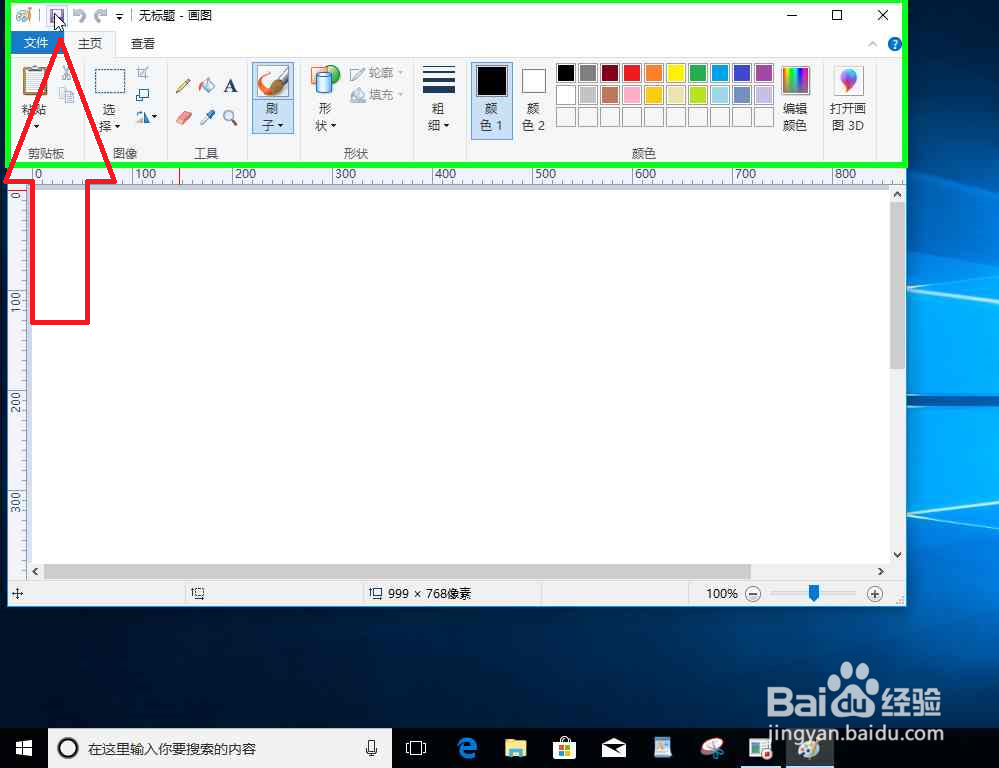This screenshot has height=768, width=999.
Task: Click the Save icon in quick access toolbar
Action: click(x=57, y=15)
